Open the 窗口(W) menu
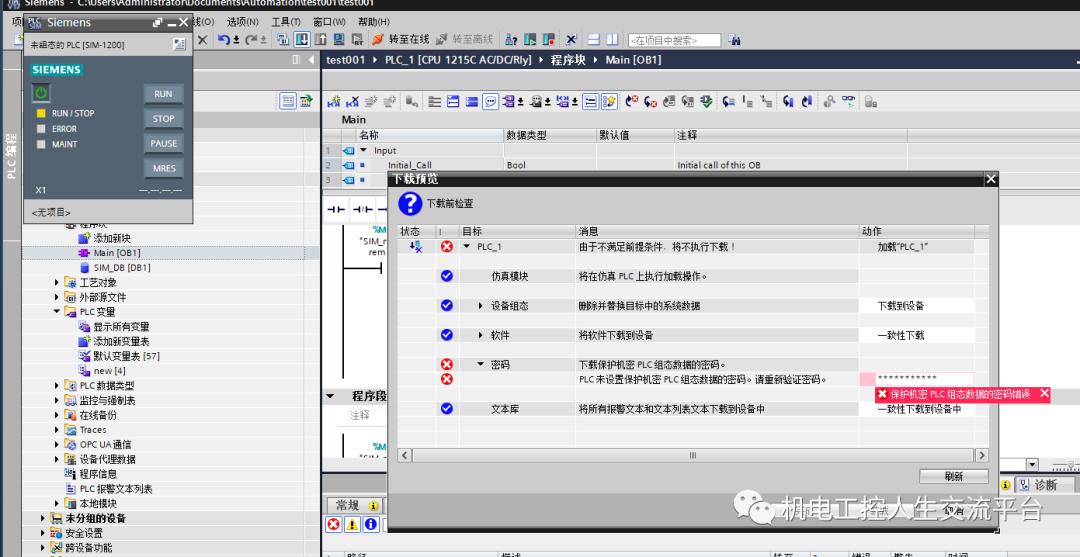The width and height of the screenshot is (1080, 557). point(329,22)
